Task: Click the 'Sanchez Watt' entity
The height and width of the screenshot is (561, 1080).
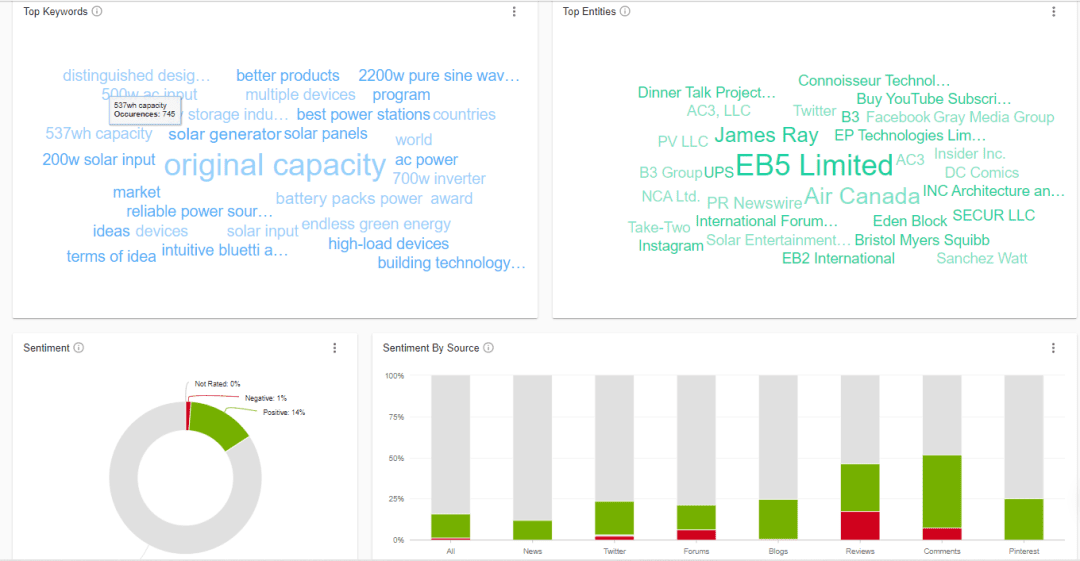Action: pos(982,258)
